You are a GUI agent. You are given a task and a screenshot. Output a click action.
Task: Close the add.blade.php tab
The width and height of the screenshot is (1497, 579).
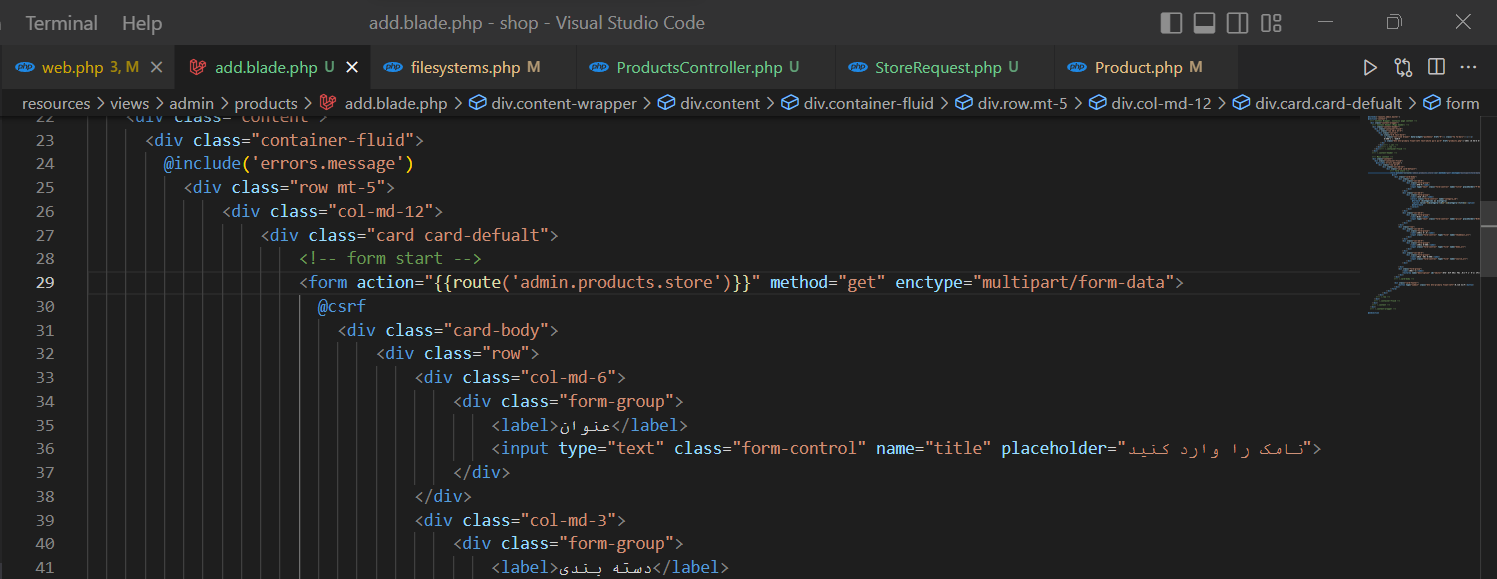[x=352, y=68]
